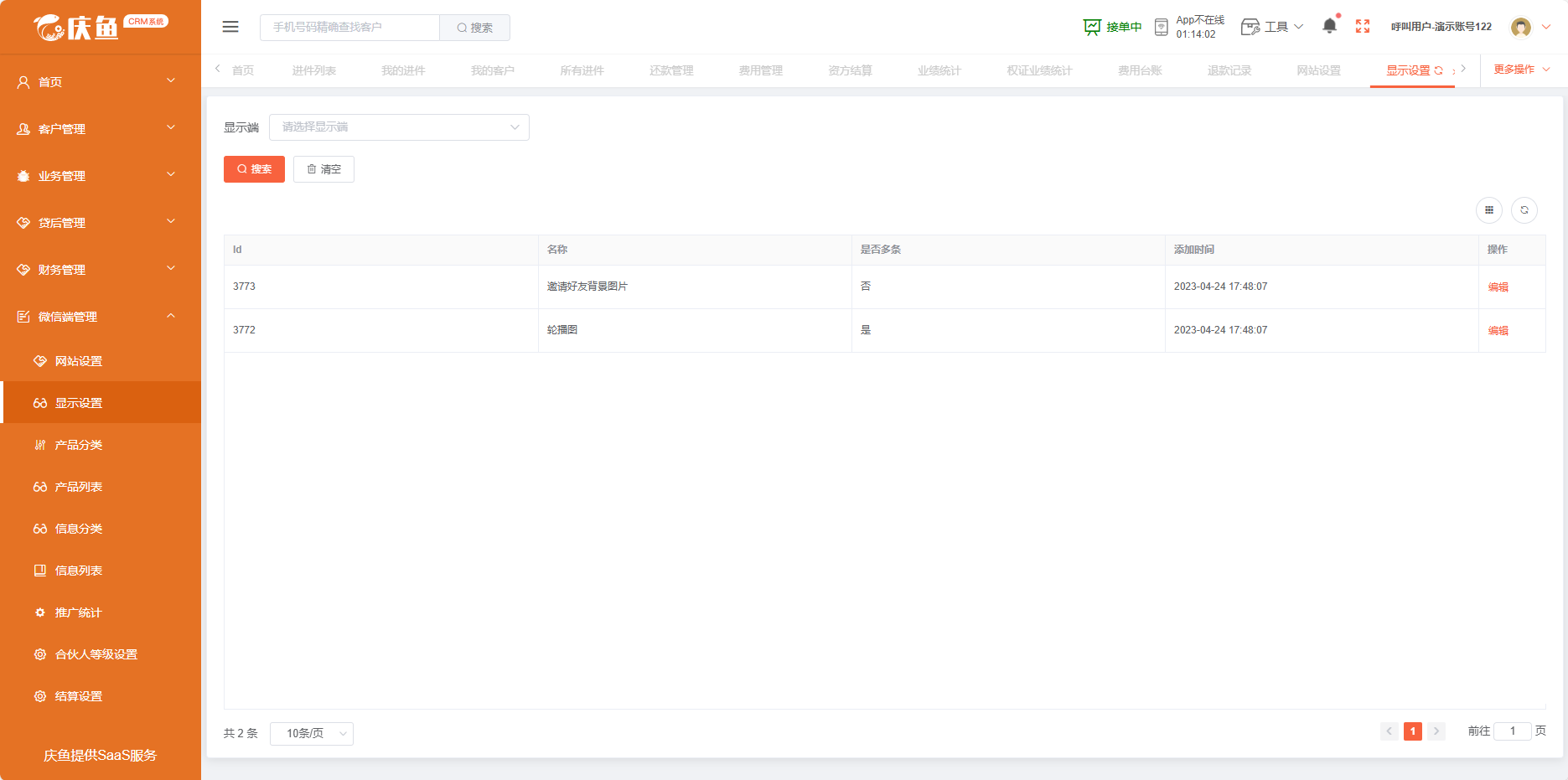Screen dimensions: 1568x780
Task: Open 网站设置 in the sidebar
Action: (x=101, y=361)
